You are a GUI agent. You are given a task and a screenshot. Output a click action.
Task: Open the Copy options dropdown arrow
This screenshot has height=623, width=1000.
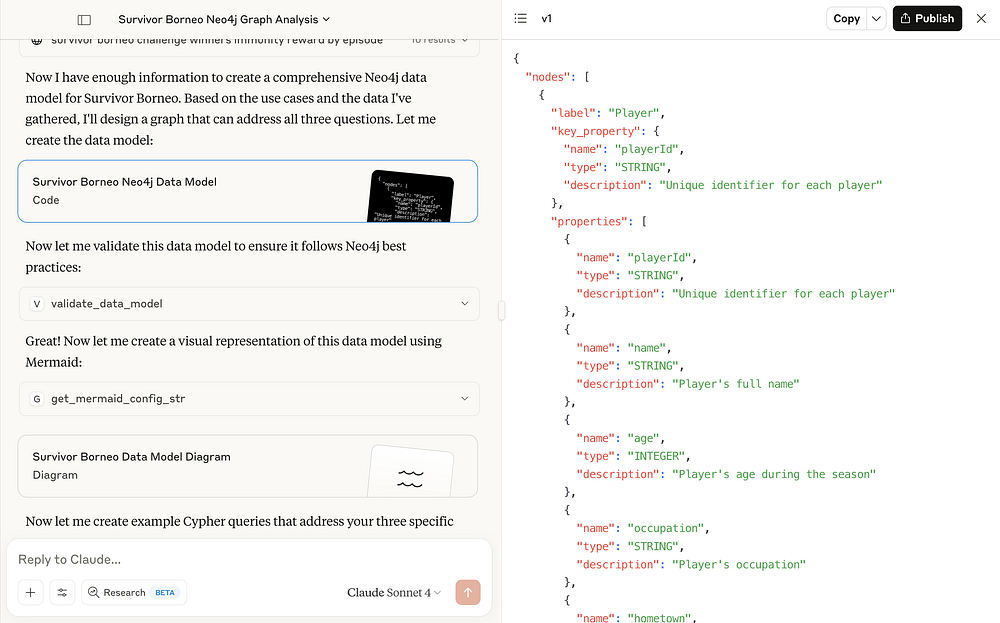[x=876, y=18]
